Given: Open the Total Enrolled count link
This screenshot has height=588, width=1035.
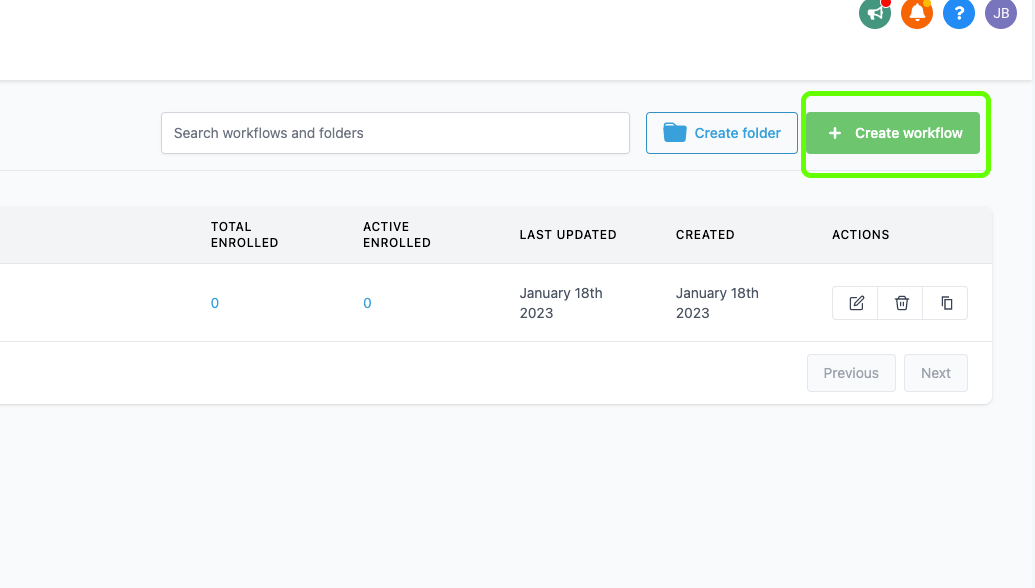Looking at the screenshot, I should point(215,303).
